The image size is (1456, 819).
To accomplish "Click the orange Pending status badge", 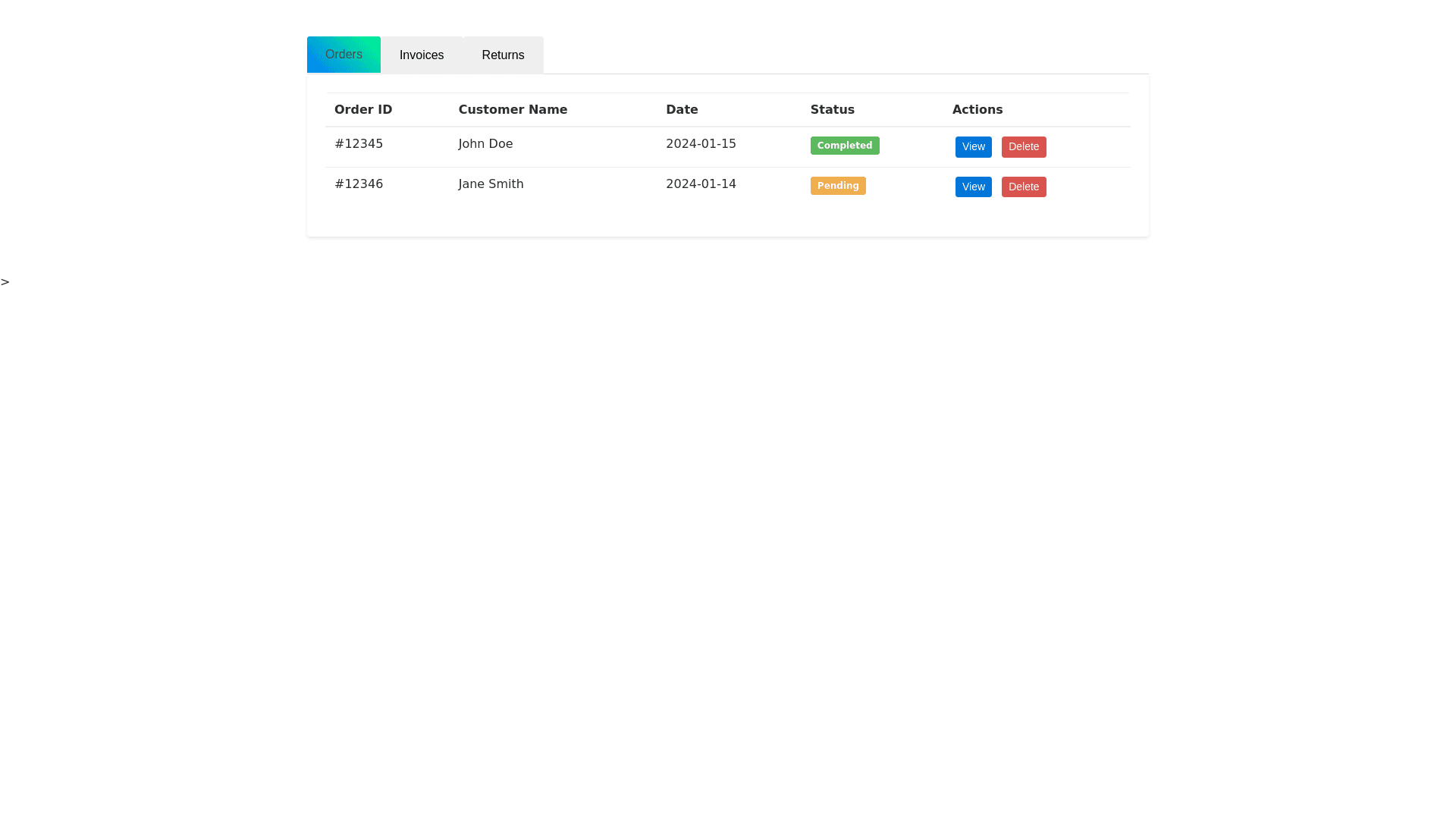I will pyautogui.click(x=837, y=186).
